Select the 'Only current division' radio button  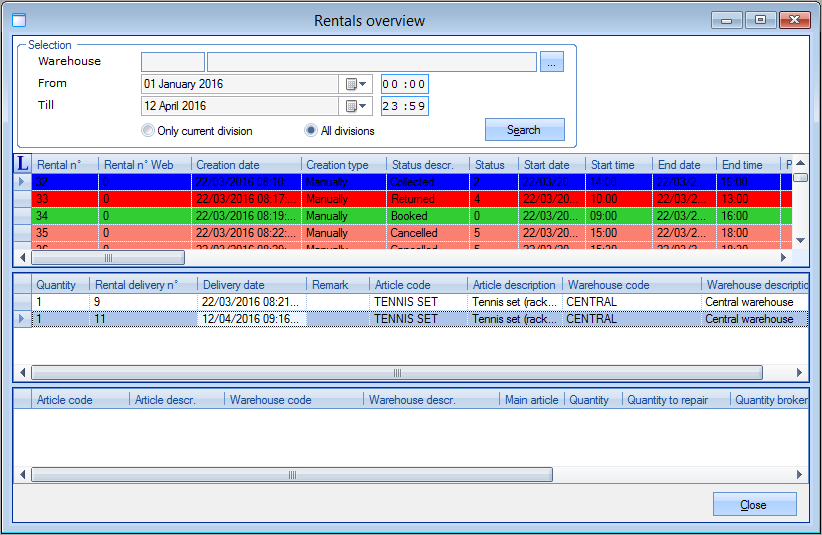click(148, 130)
